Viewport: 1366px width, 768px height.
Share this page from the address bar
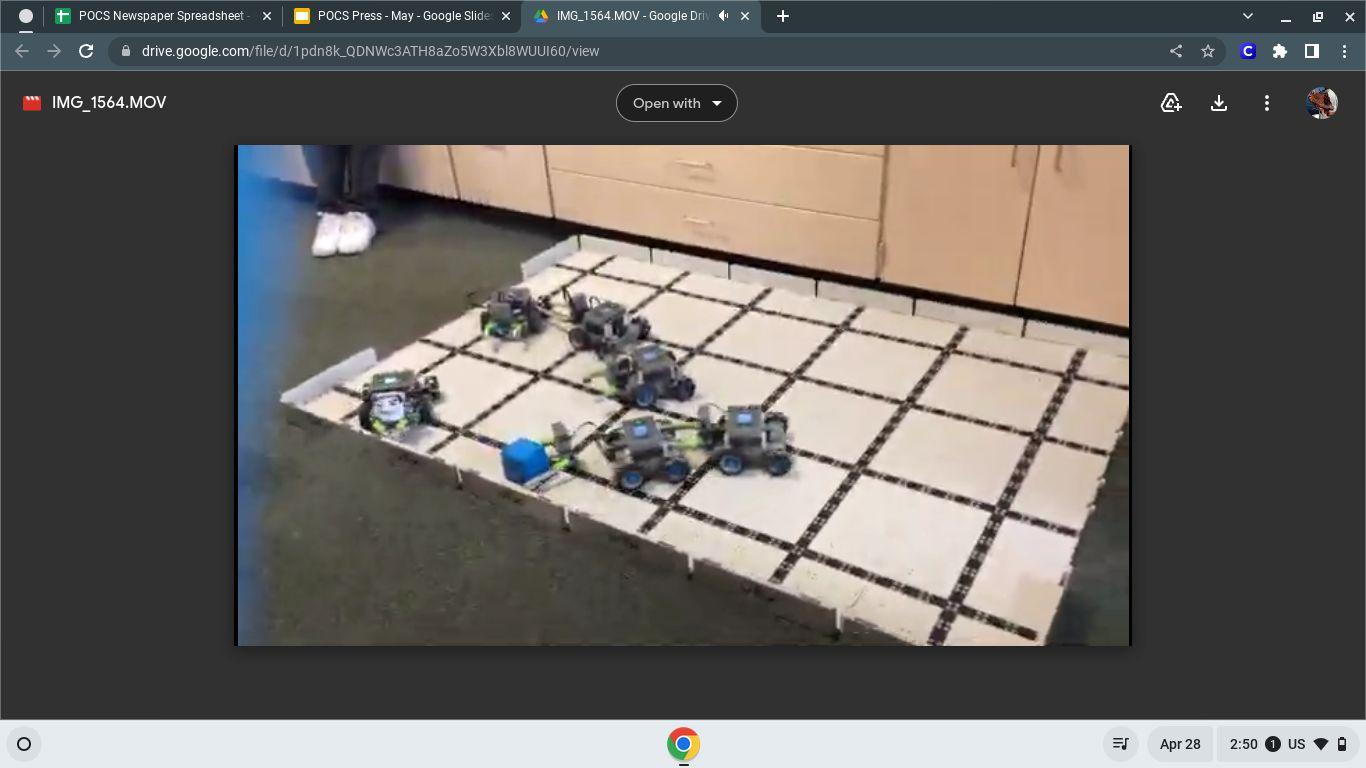(x=1176, y=51)
